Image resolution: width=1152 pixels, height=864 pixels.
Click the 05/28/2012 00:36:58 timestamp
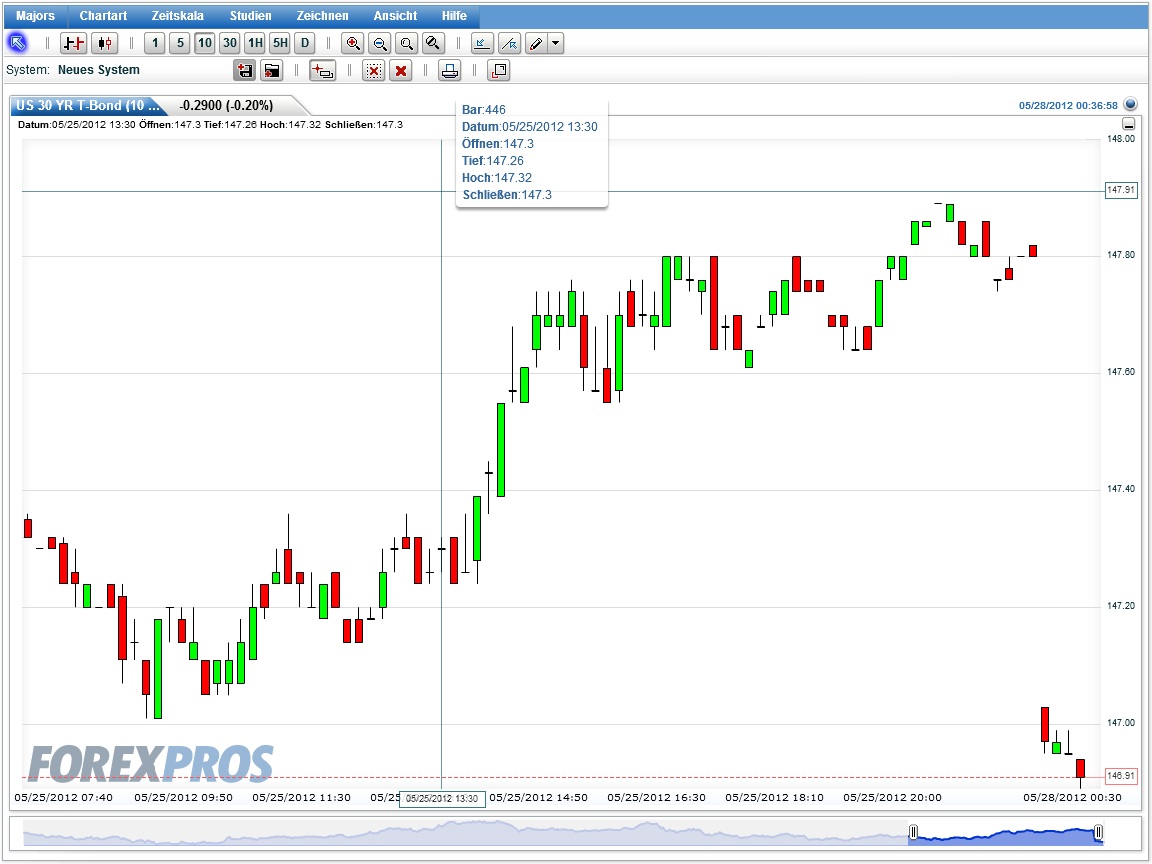coord(1068,105)
